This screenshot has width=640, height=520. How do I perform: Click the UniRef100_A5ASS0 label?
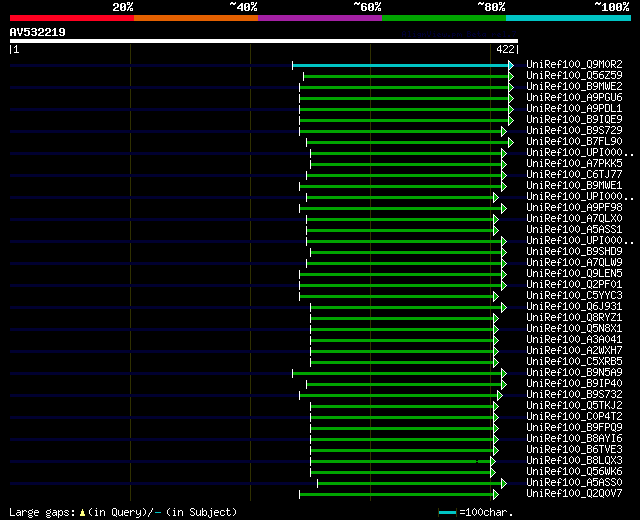click(574, 483)
